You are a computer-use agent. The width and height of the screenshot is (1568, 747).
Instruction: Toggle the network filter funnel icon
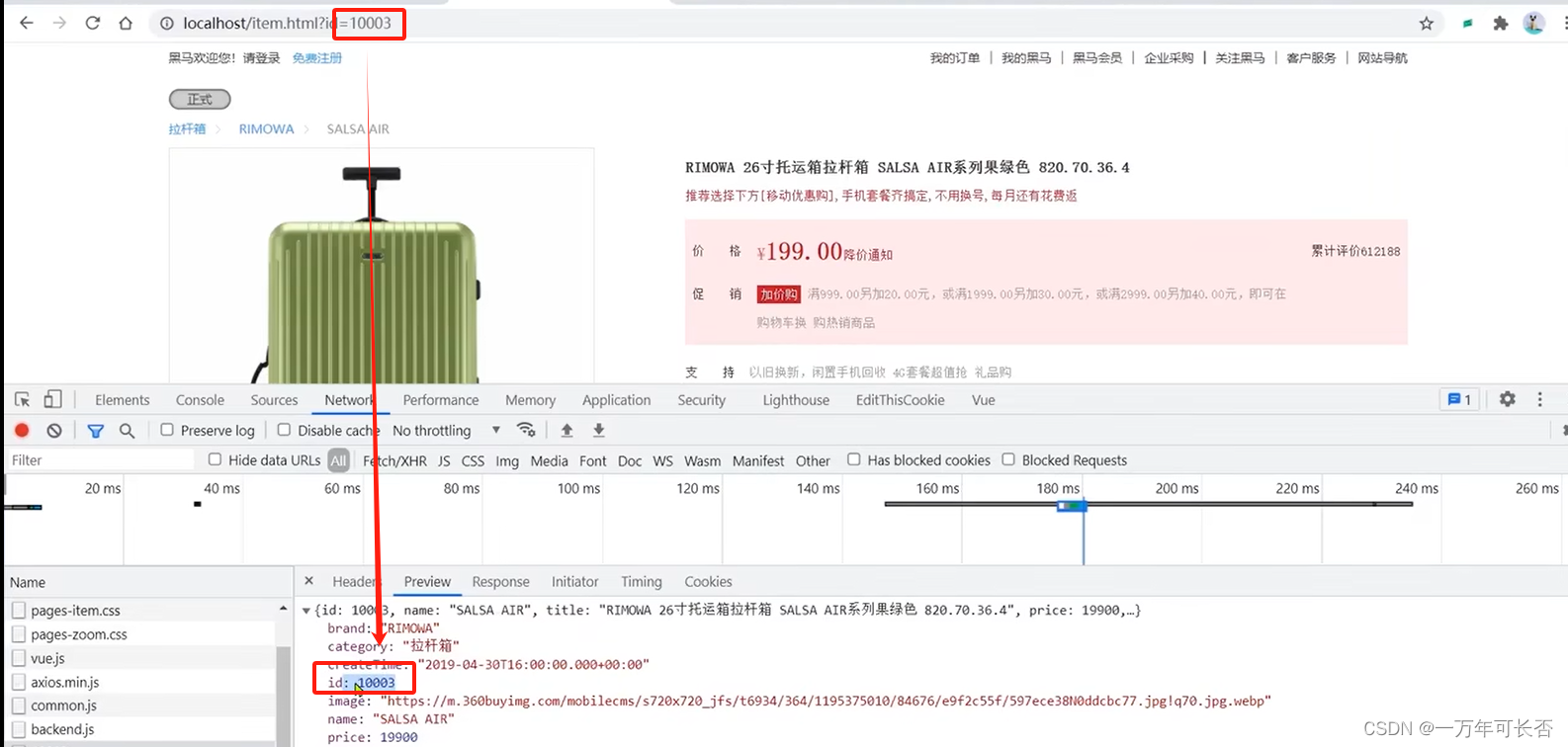coord(95,431)
